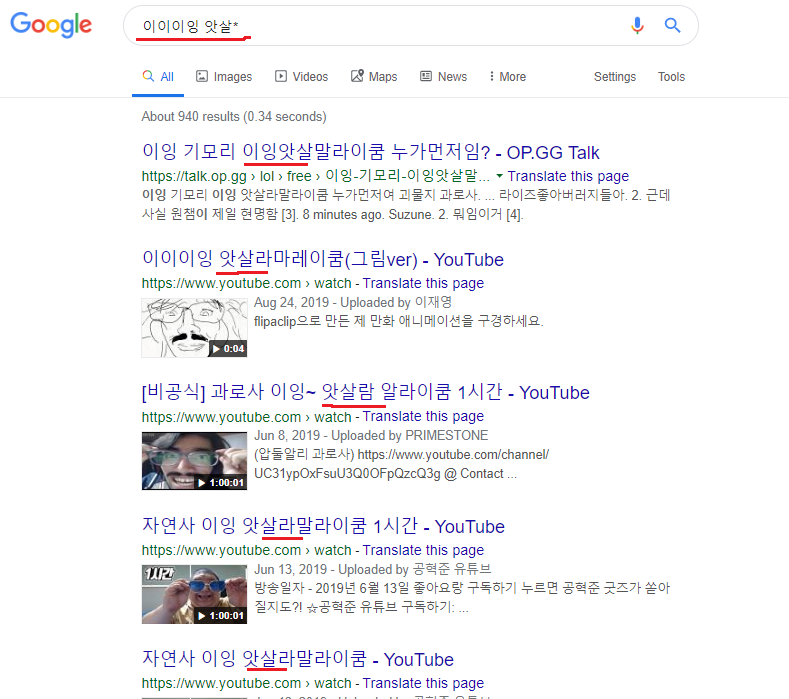Translate the PRIMESTONE video result page
This screenshot has width=789, height=699.
click(x=423, y=416)
